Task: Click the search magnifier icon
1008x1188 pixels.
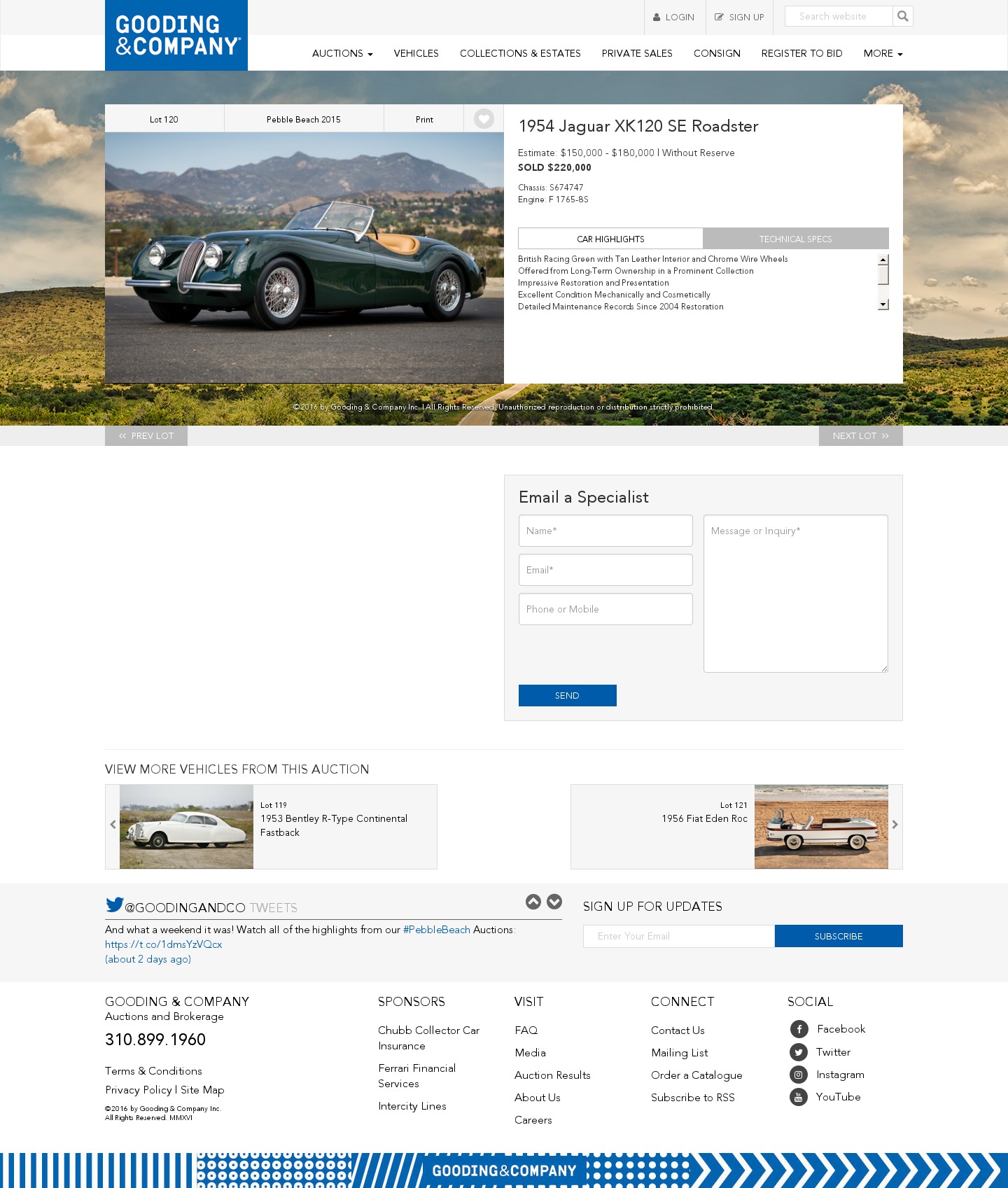Action: 903,16
